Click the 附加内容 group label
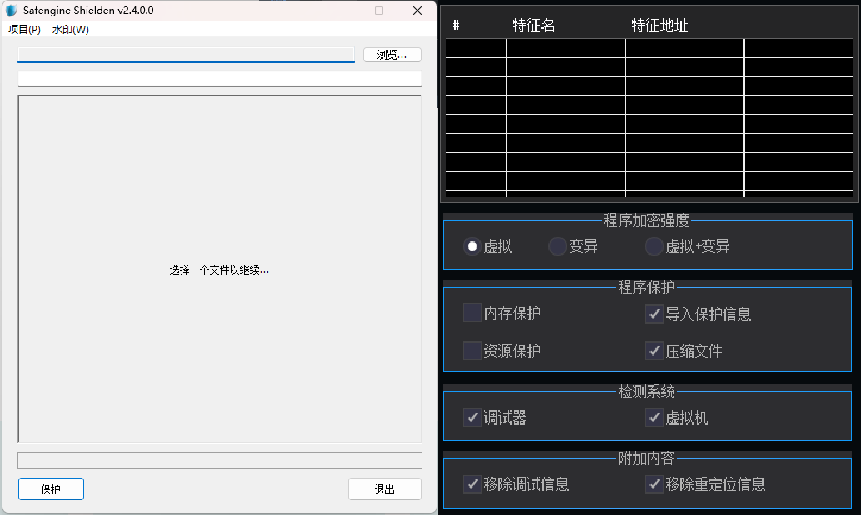Screen dimensions: 861x515 coord(646,457)
